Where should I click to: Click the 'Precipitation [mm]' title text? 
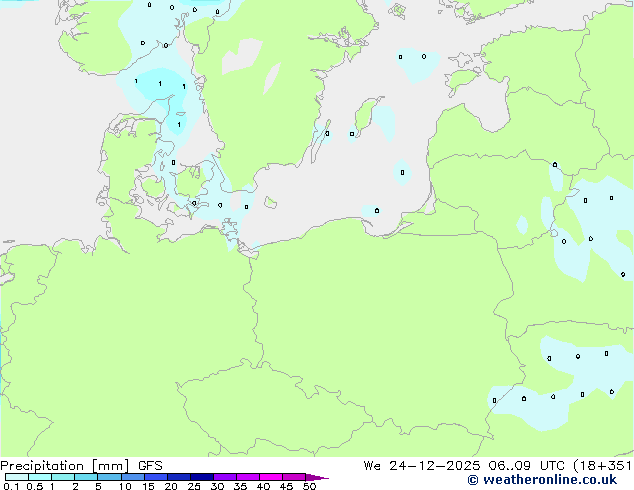point(65,466)
